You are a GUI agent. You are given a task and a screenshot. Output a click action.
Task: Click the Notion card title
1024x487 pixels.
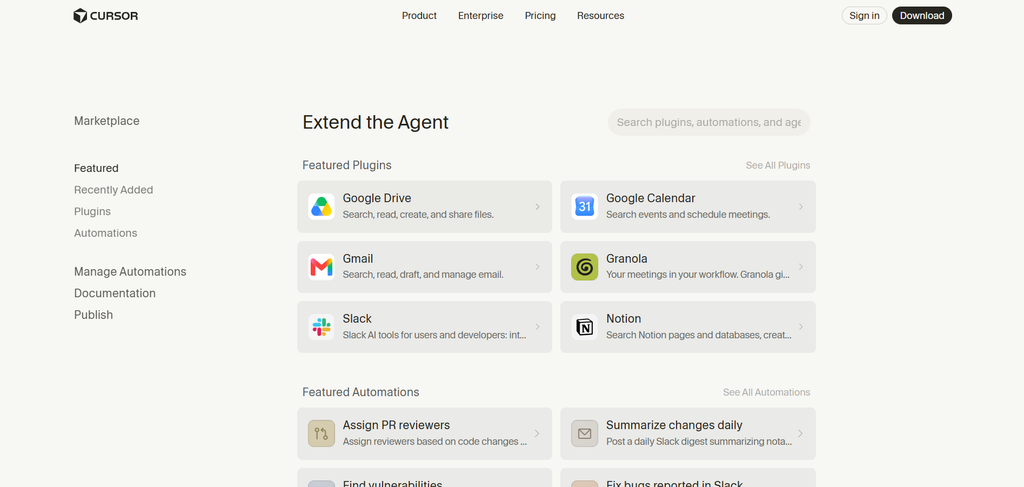coord(624,319)
